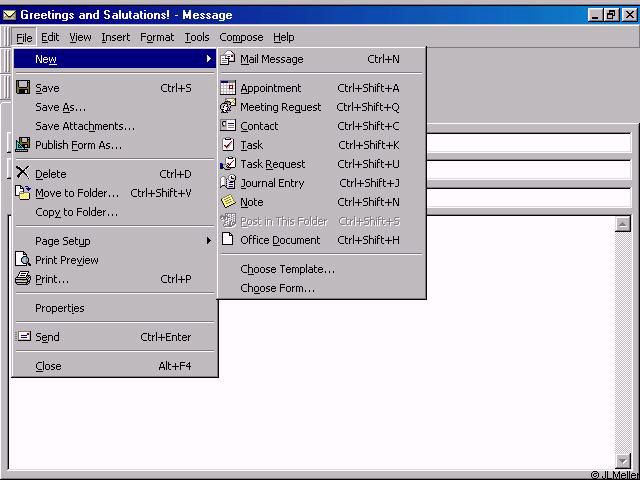Open the Tools menu

coord(197,37)
